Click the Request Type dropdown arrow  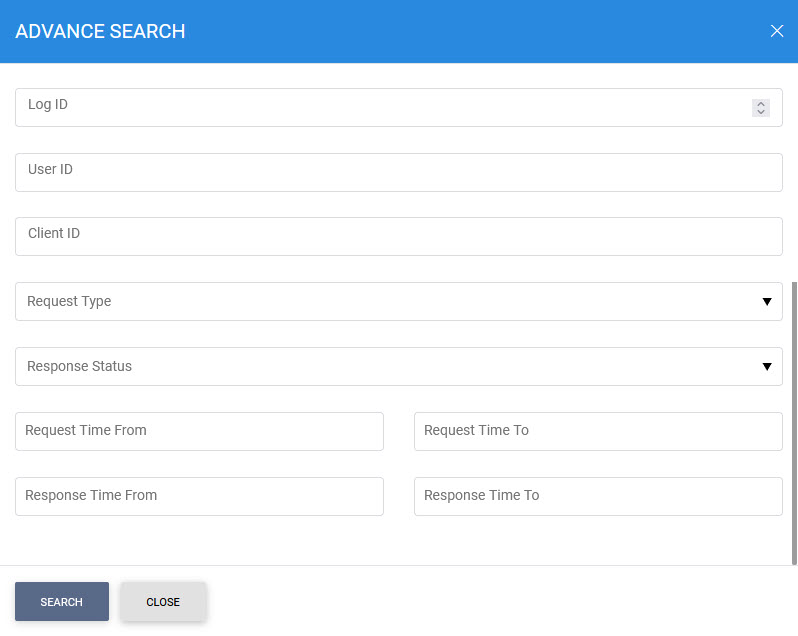pos(767,302)
